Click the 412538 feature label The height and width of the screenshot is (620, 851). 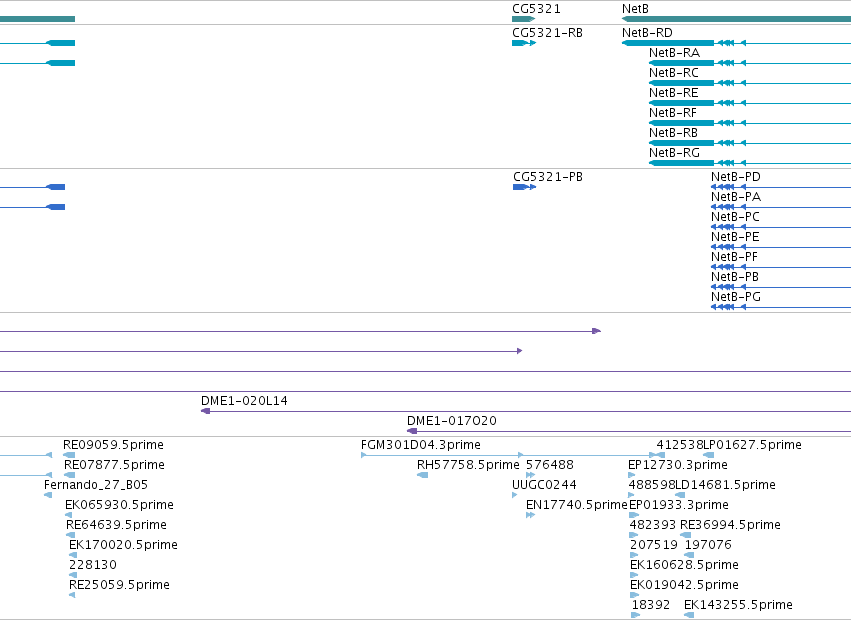679,445
